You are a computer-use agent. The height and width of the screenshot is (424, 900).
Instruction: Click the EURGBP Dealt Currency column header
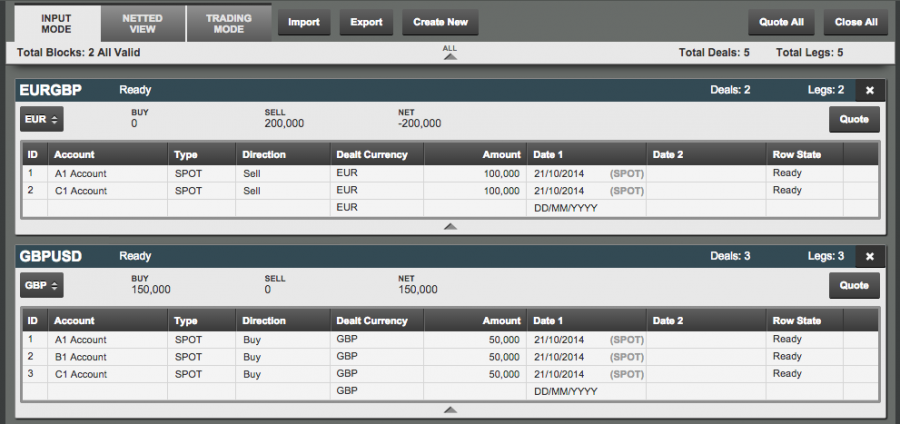pyautogui.click(x=377, y=154)
